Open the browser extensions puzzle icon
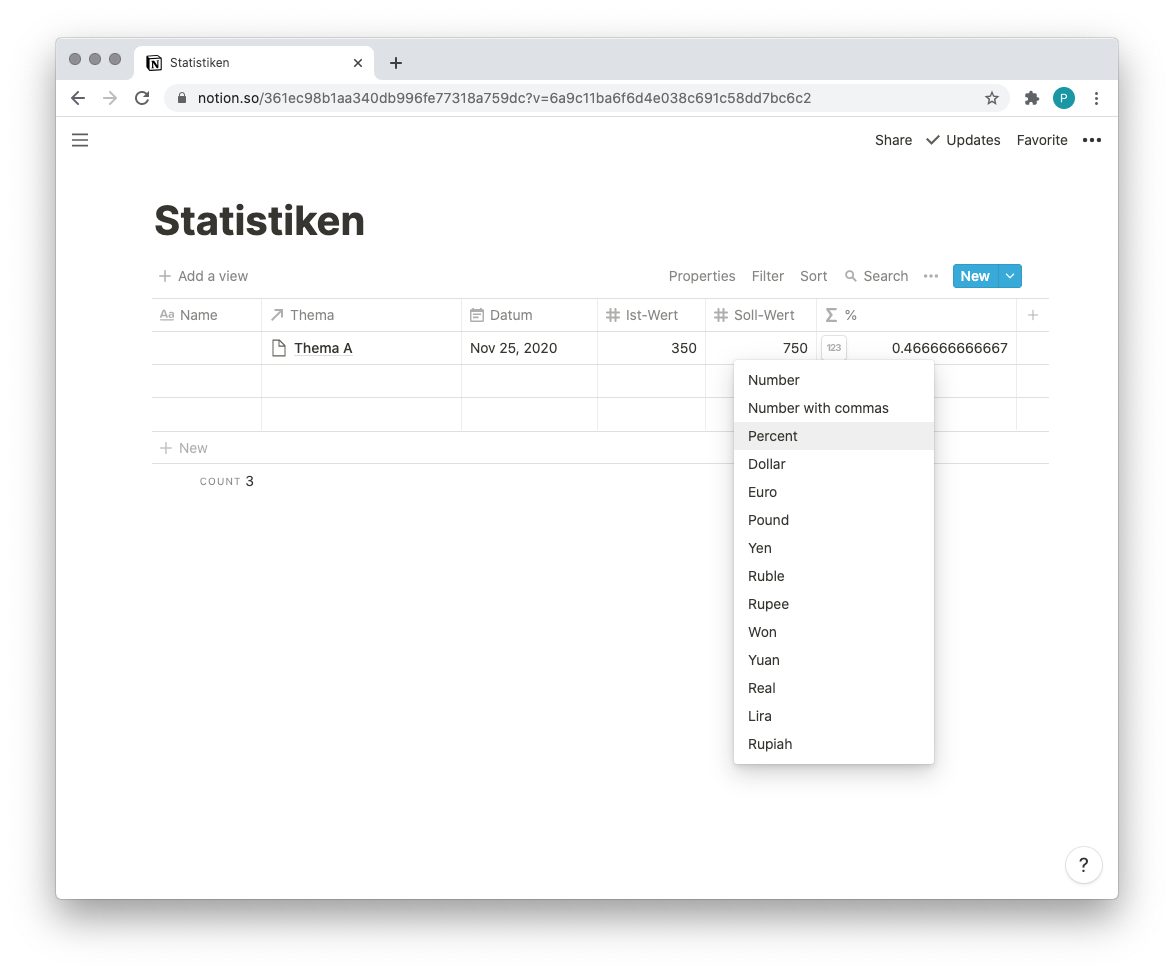1174x973 pixels. [1032, 98]
